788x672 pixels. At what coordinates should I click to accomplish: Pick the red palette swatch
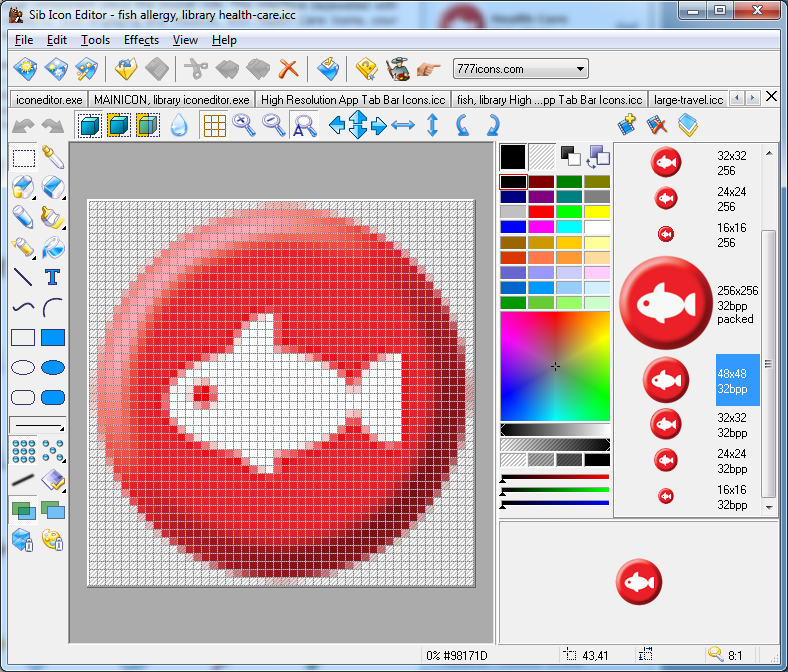(541, 212)
